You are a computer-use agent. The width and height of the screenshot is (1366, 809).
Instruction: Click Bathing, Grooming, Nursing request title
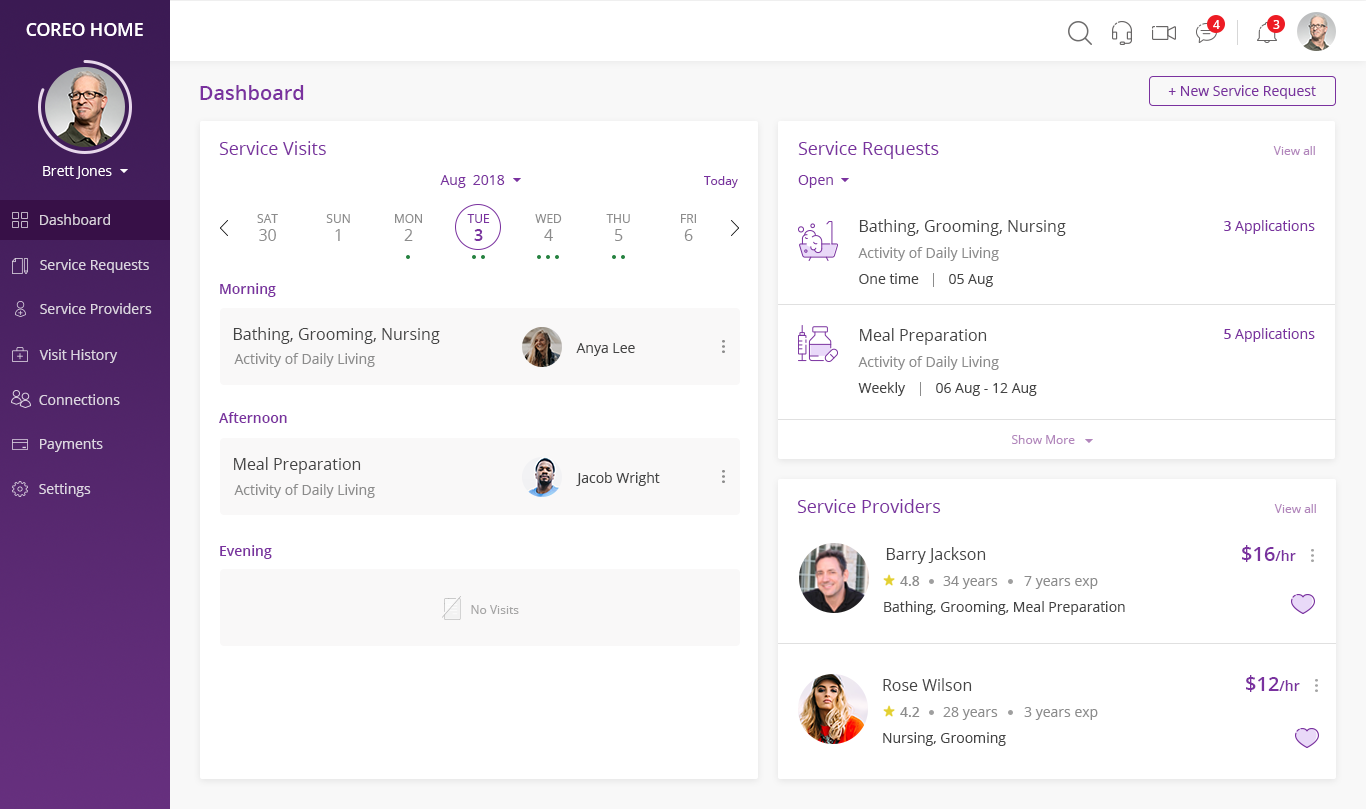(962, 226)
